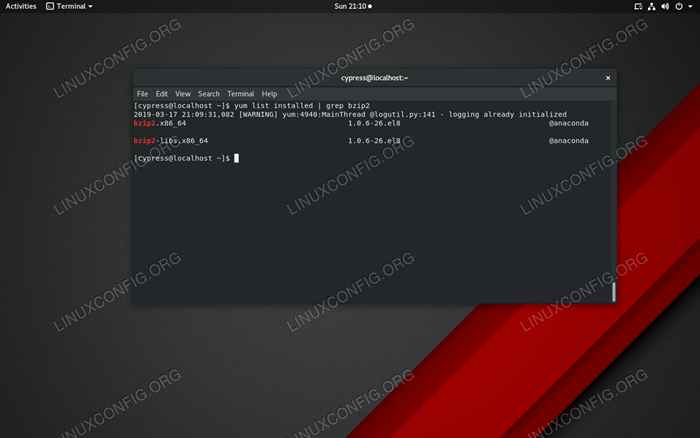
Task: Click the bzip2-libs.x86_64 output line
Action: 170,141
